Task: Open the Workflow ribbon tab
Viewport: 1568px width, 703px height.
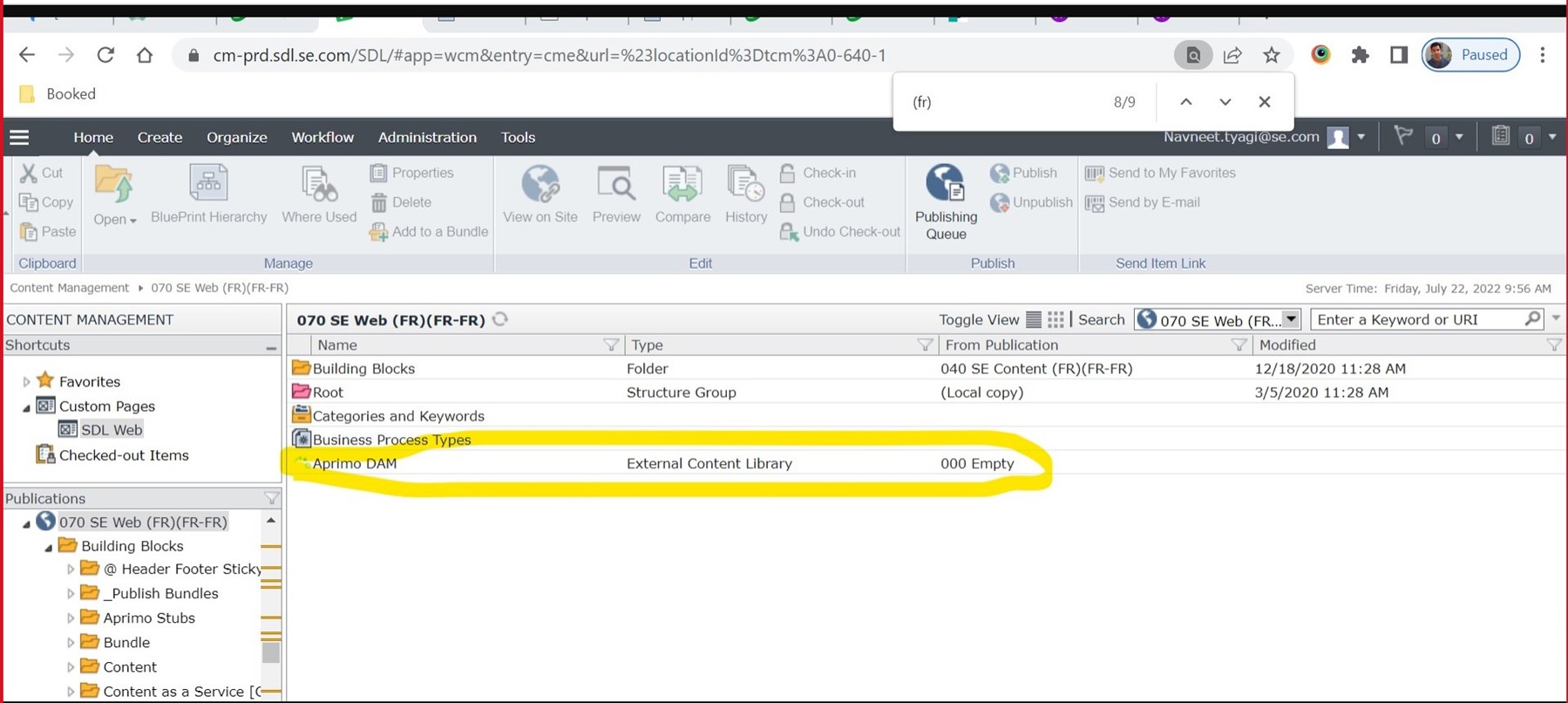Action: tap(322, 137)
